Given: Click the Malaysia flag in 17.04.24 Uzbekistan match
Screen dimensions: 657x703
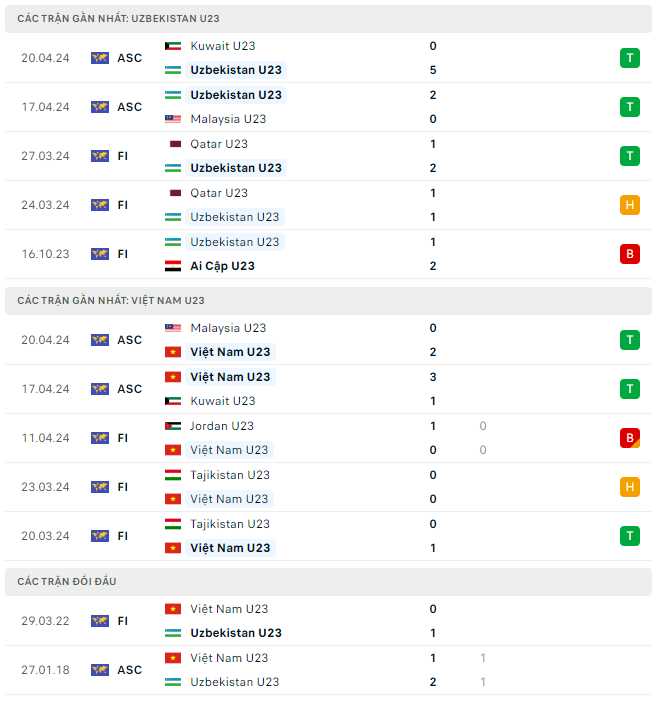Looking at the screenshot, I should pyautogui.click(x=174, y=119).
